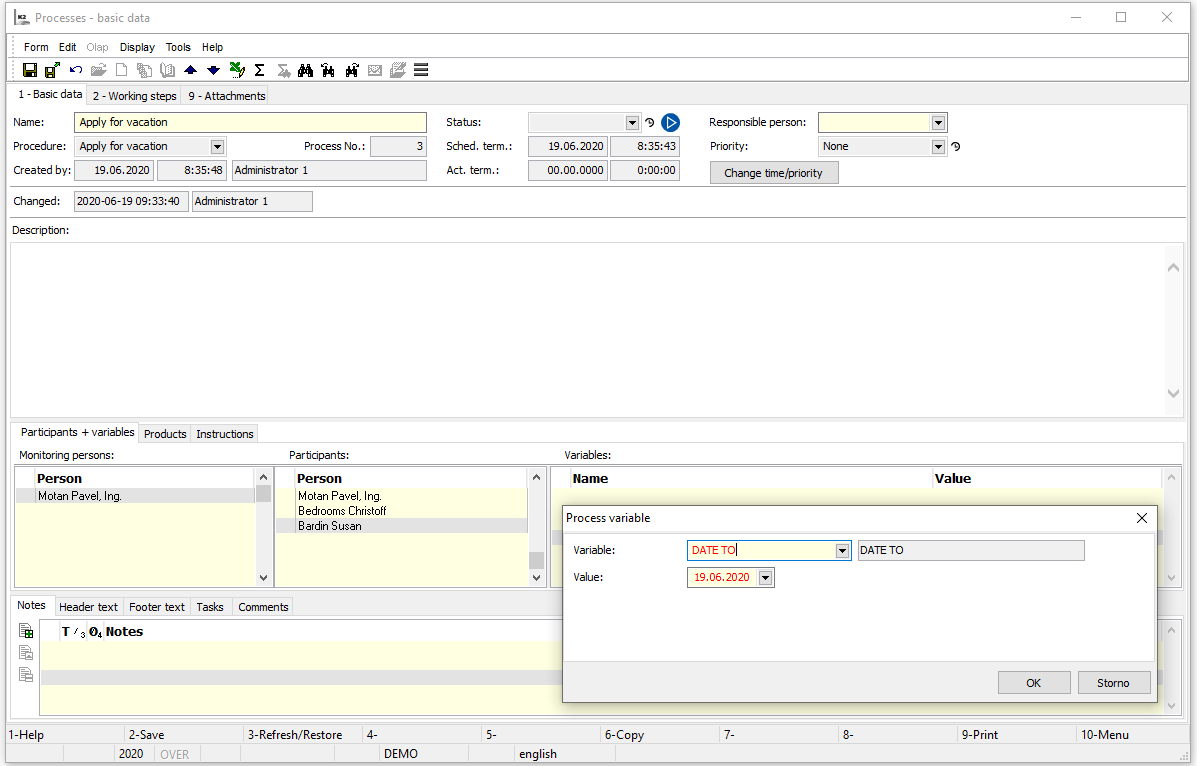The image size is (1197, 766).
Task: Expand the Priority dropdown
Action: tap(938, 147)
